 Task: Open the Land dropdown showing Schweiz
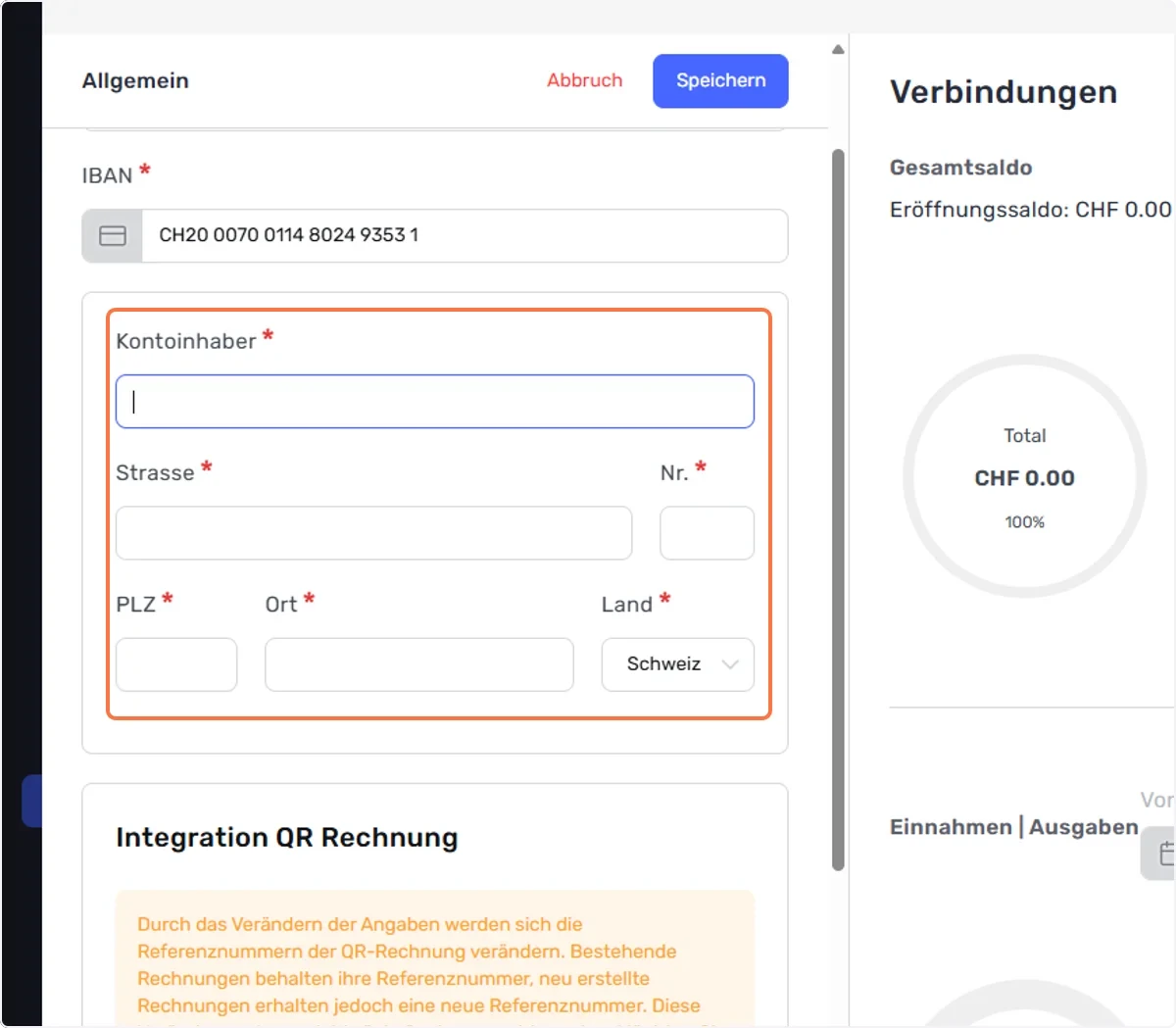pos(678,664)
